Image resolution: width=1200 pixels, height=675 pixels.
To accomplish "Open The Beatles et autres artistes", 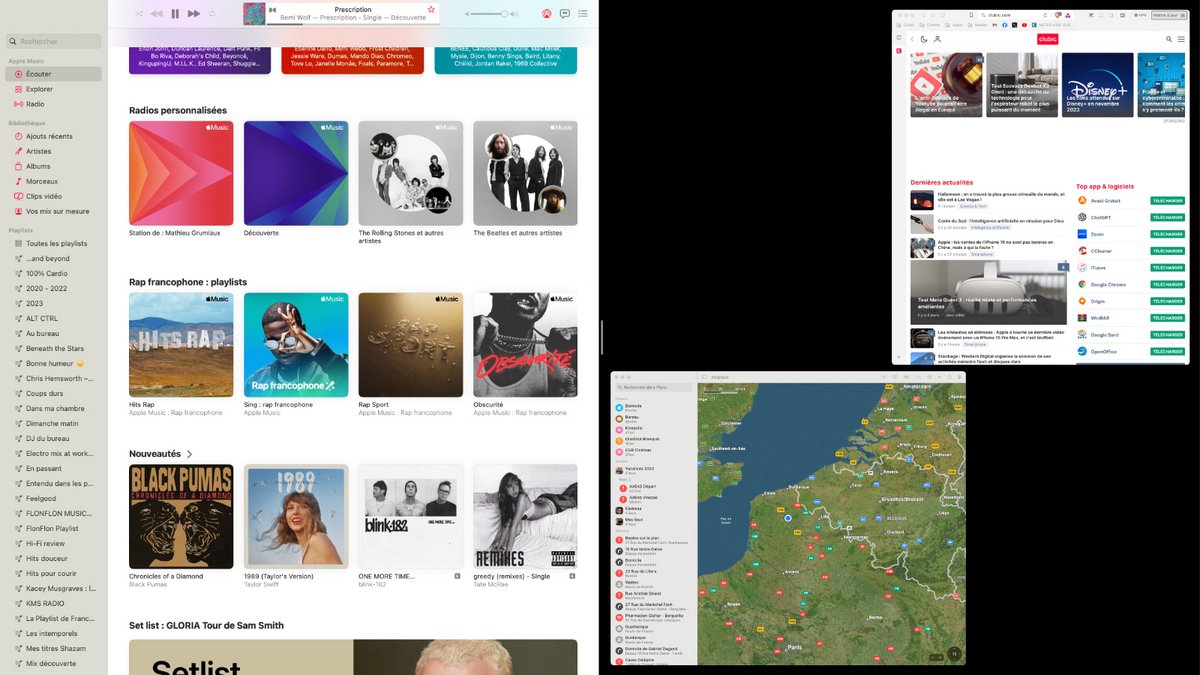I will point(525,173).
